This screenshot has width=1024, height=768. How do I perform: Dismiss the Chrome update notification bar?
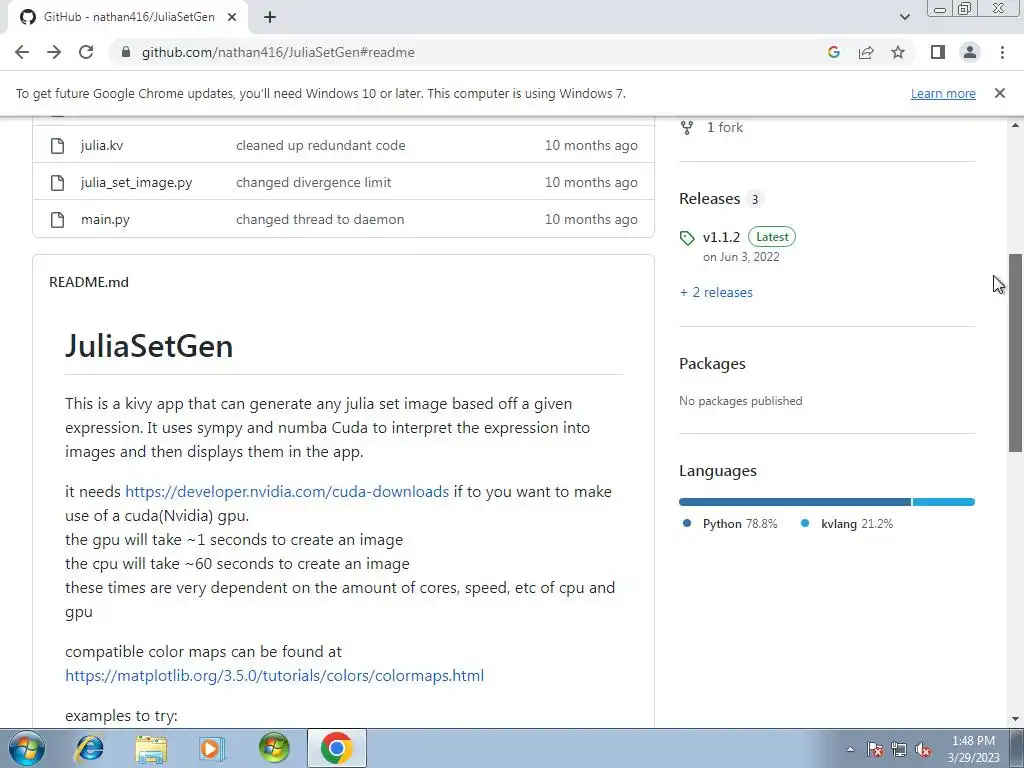(999, 93)
